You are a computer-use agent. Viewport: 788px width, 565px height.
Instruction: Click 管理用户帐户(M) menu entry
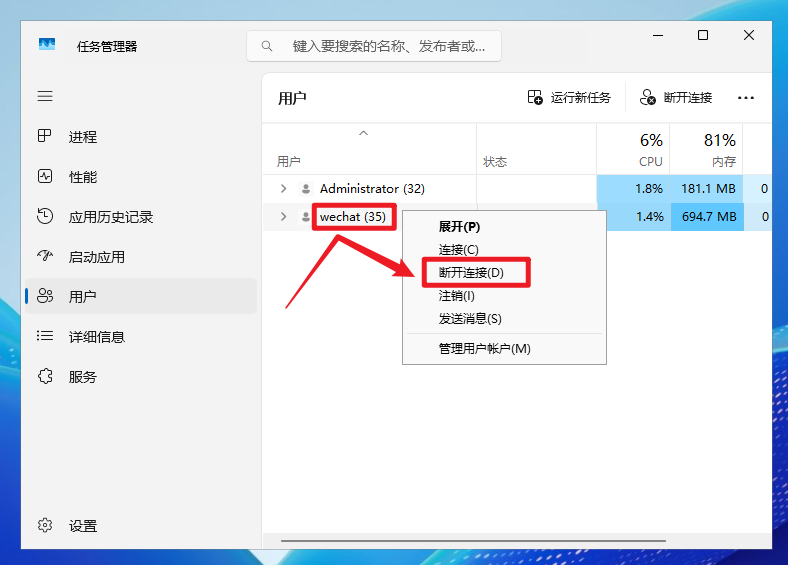pyautogui.click(x=484, y=349)
